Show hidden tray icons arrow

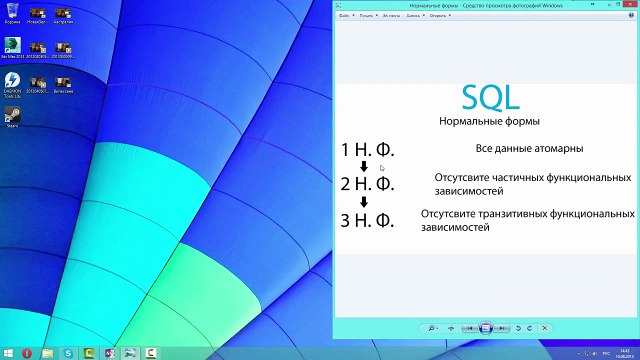(578, 353)
